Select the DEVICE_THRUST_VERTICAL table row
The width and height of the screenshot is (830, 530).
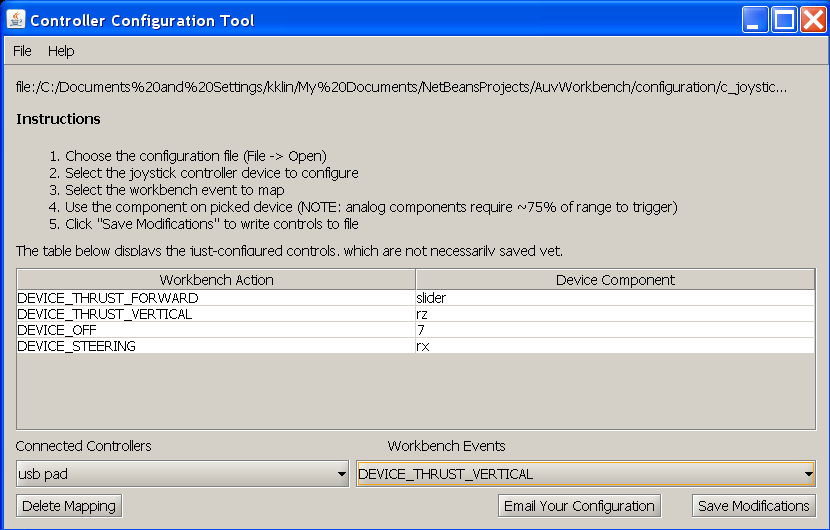click(416, 314)
